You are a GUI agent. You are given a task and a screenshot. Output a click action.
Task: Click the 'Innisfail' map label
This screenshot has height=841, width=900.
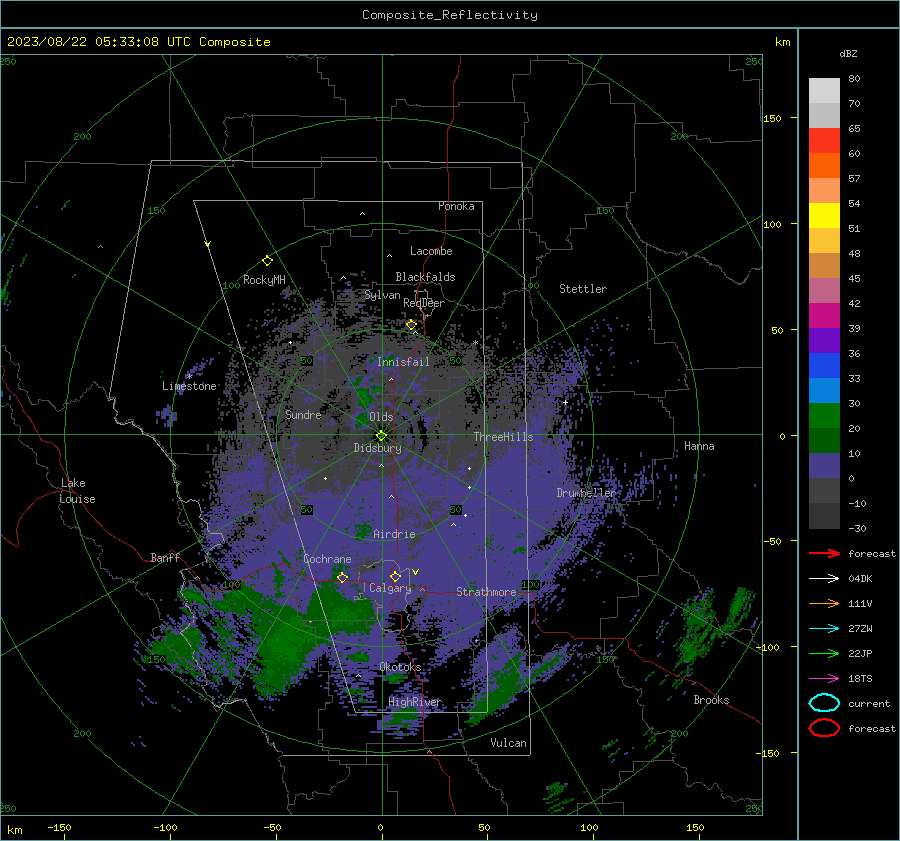click(403, 362)
